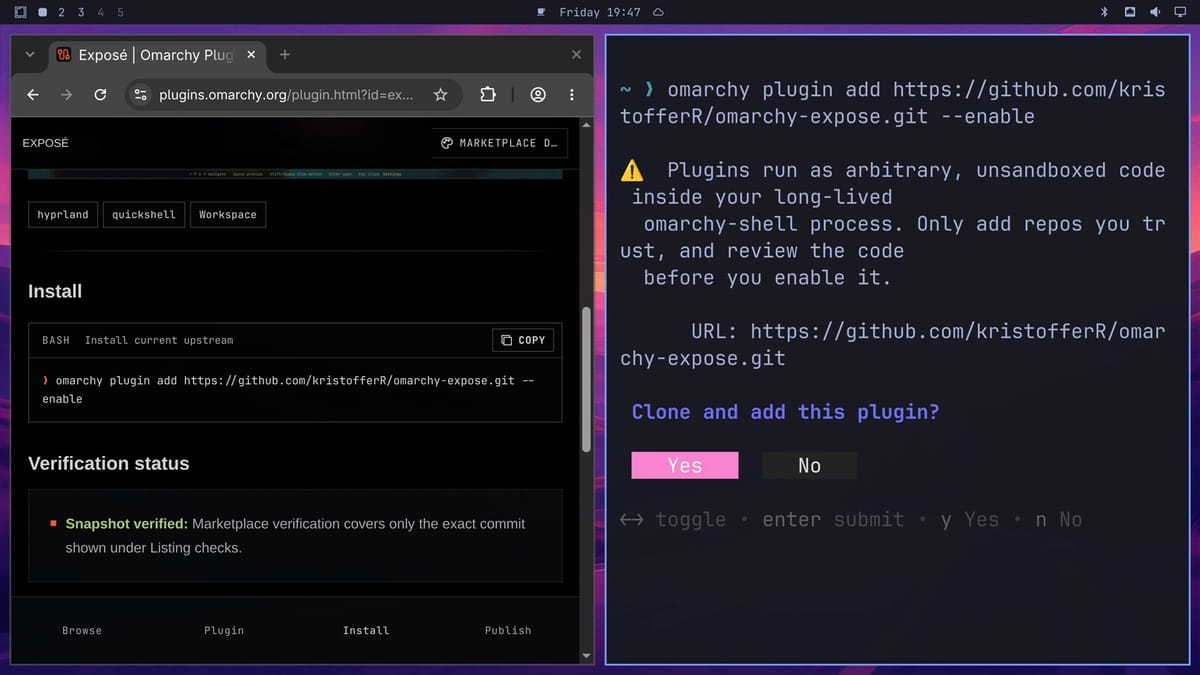Open the network tray icon
Image resolution: width=1200 pixels, height=675 pixels.
coord(1130,12)
